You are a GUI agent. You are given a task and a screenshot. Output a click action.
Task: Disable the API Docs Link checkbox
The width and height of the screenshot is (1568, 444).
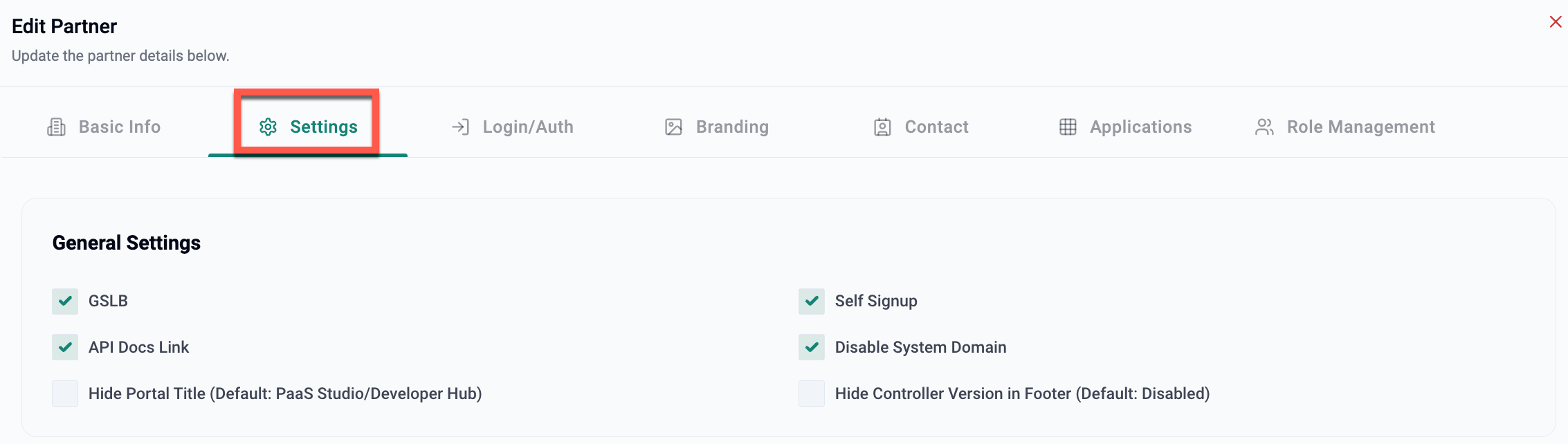click(x=65, y=347)
